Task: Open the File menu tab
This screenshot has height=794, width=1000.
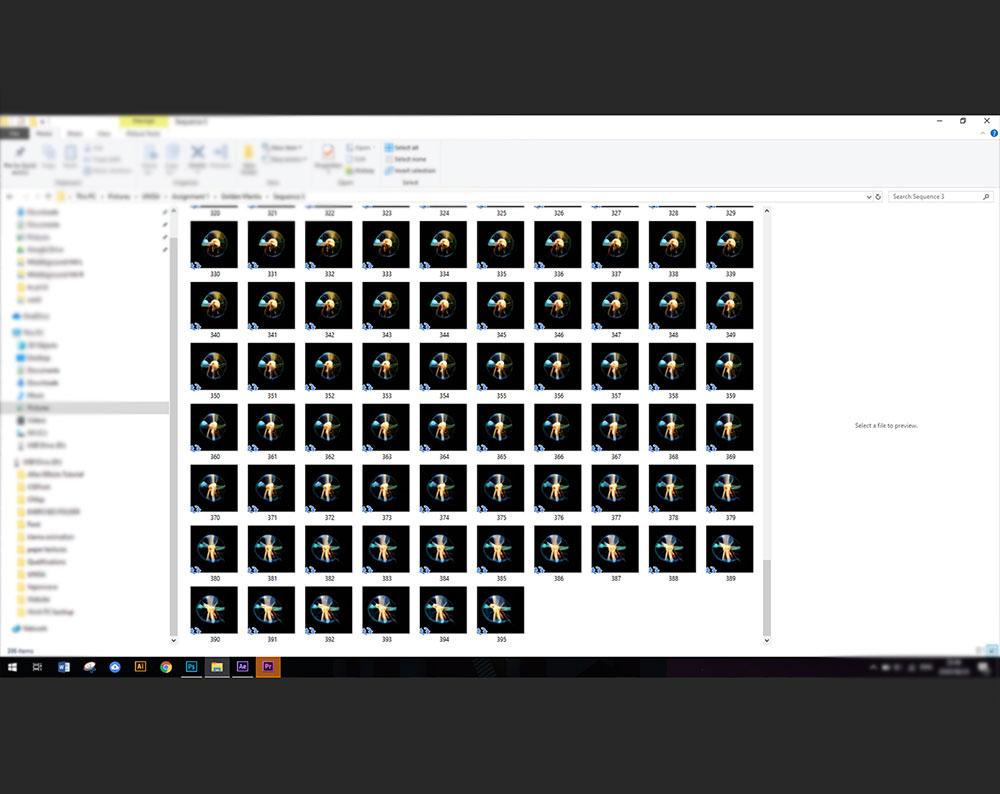Action: 14,133
